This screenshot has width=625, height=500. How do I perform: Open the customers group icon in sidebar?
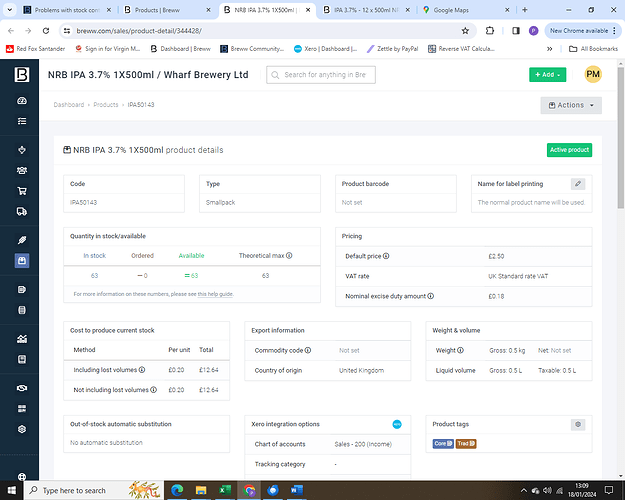coord(22,170)
